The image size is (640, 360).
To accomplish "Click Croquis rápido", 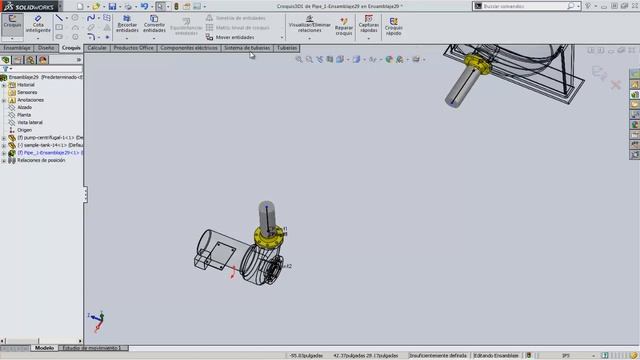I will [393, 27].
